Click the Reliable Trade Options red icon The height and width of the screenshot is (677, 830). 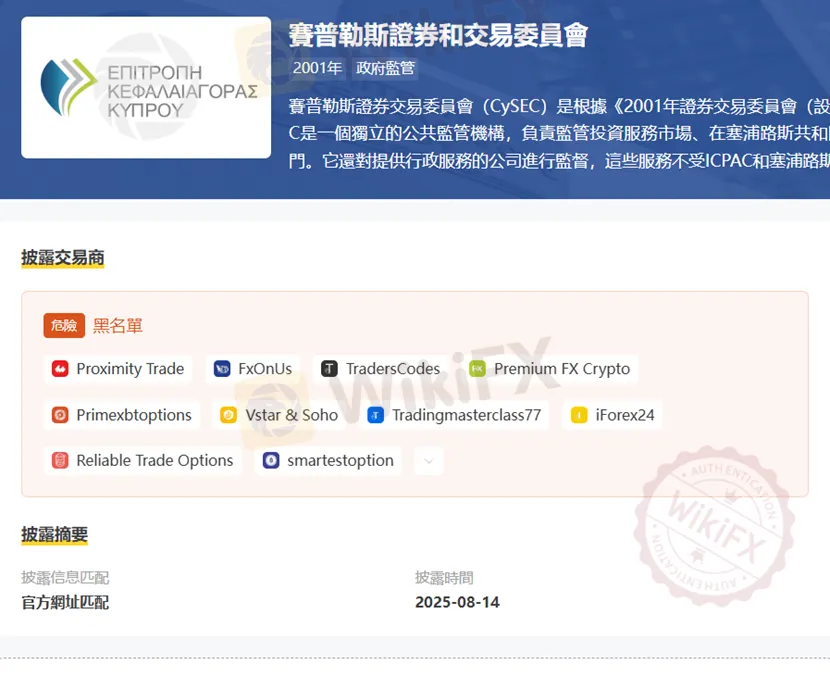[x=60, y=460]
